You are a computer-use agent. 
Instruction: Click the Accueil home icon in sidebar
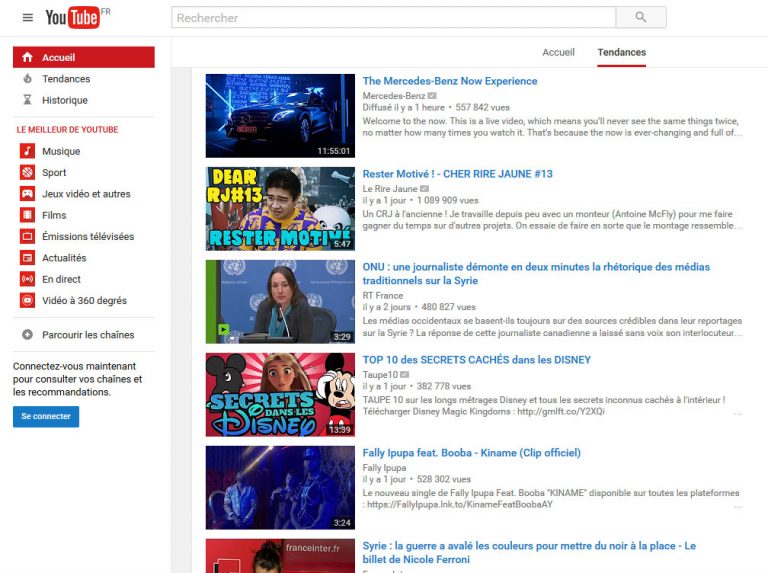pos(27,57)
